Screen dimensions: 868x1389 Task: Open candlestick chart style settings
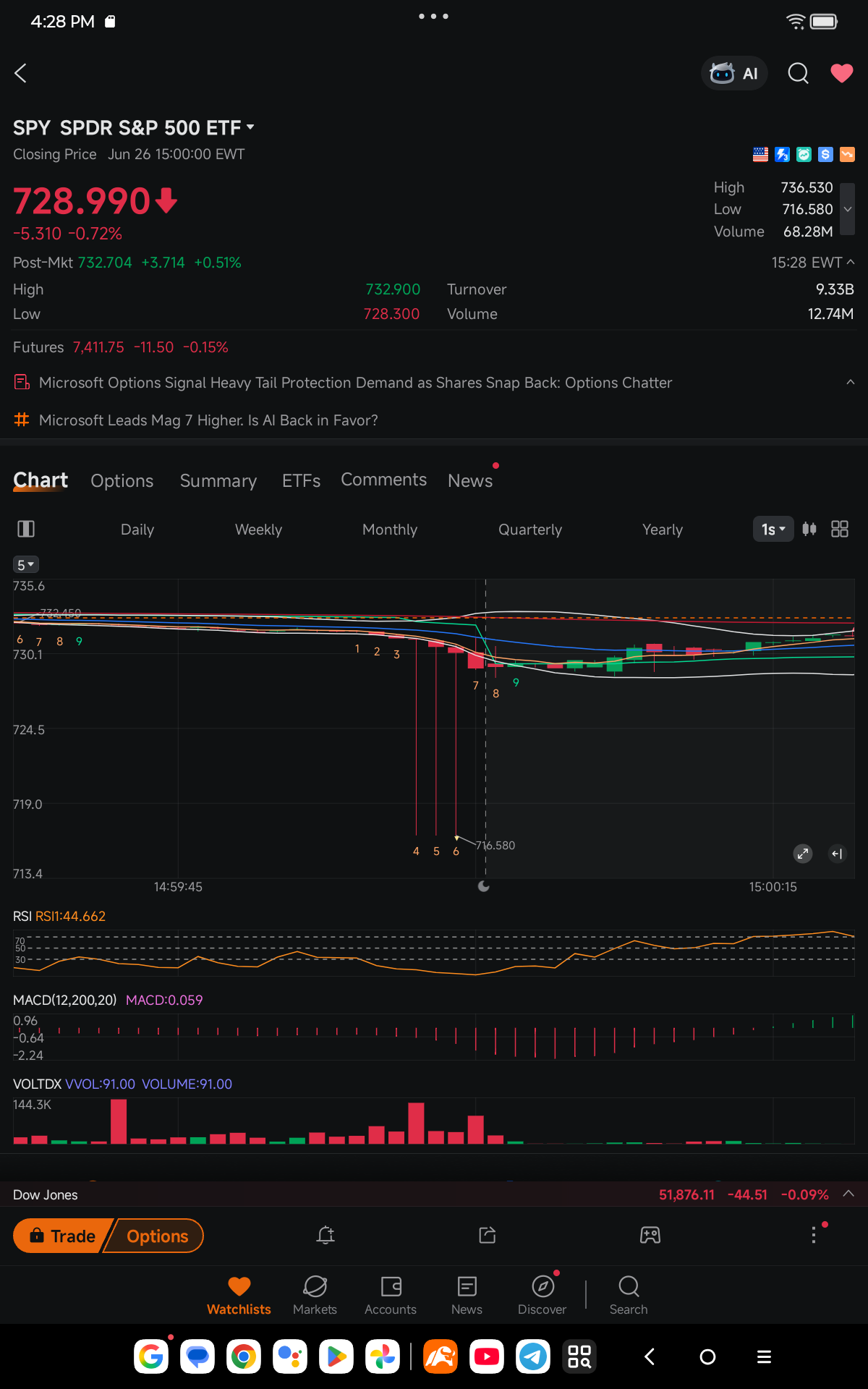click(809, 530)
